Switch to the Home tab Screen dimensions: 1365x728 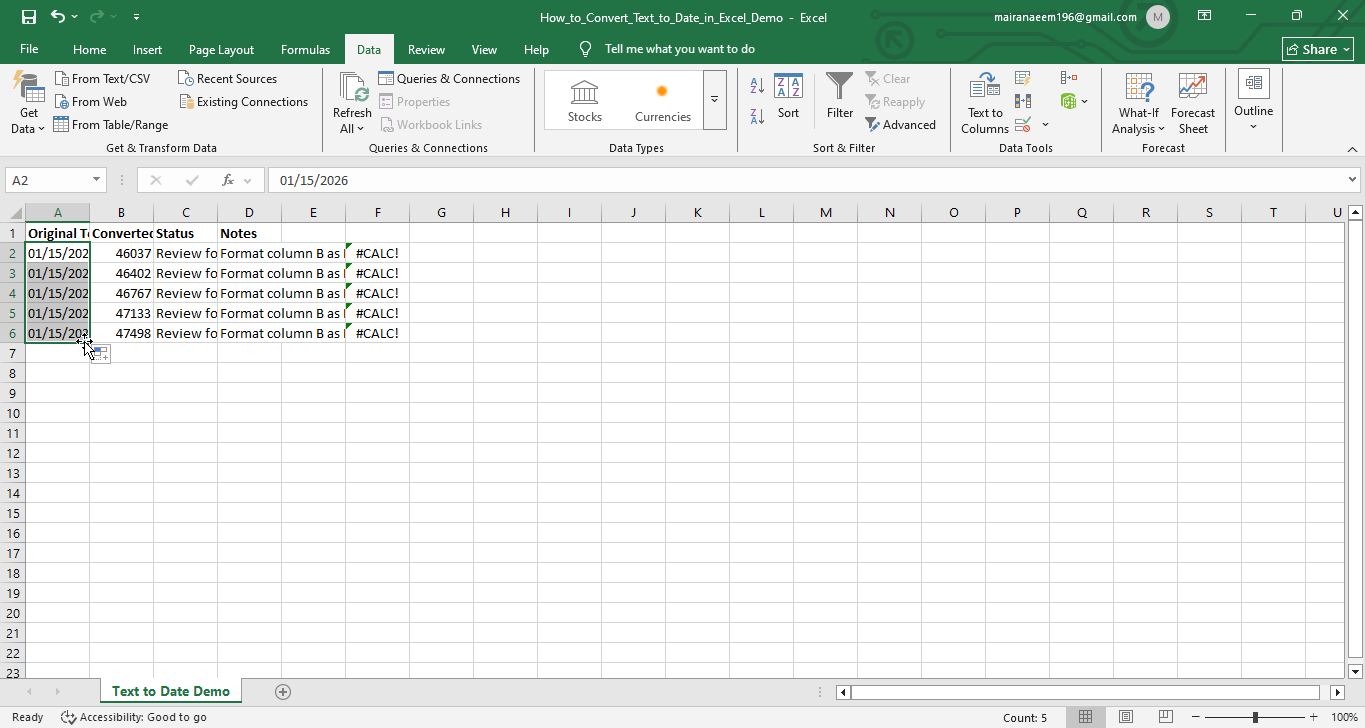coord(89,49)
